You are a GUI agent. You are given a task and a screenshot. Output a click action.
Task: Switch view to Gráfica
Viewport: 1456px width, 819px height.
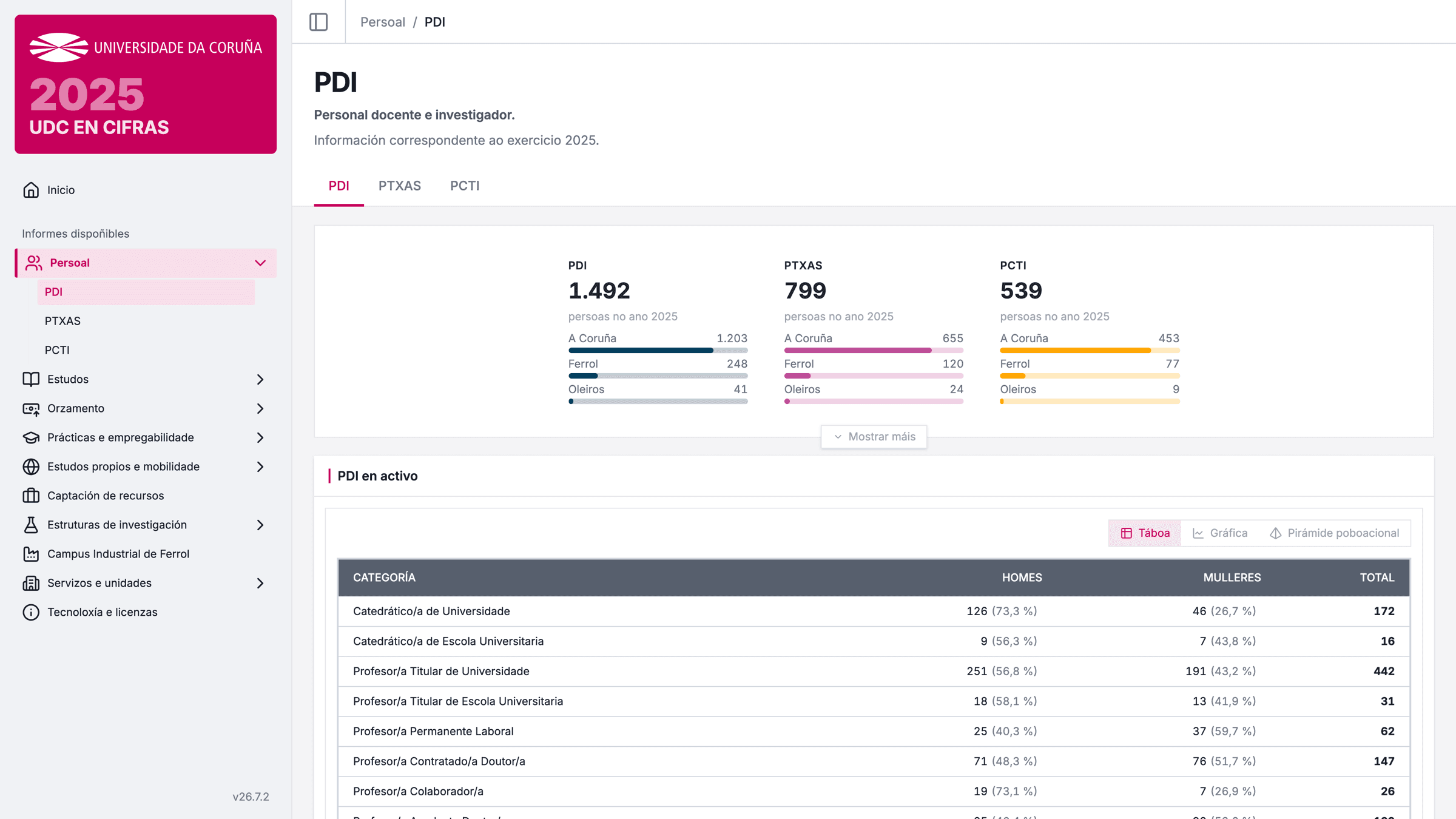pos(1220,533)
